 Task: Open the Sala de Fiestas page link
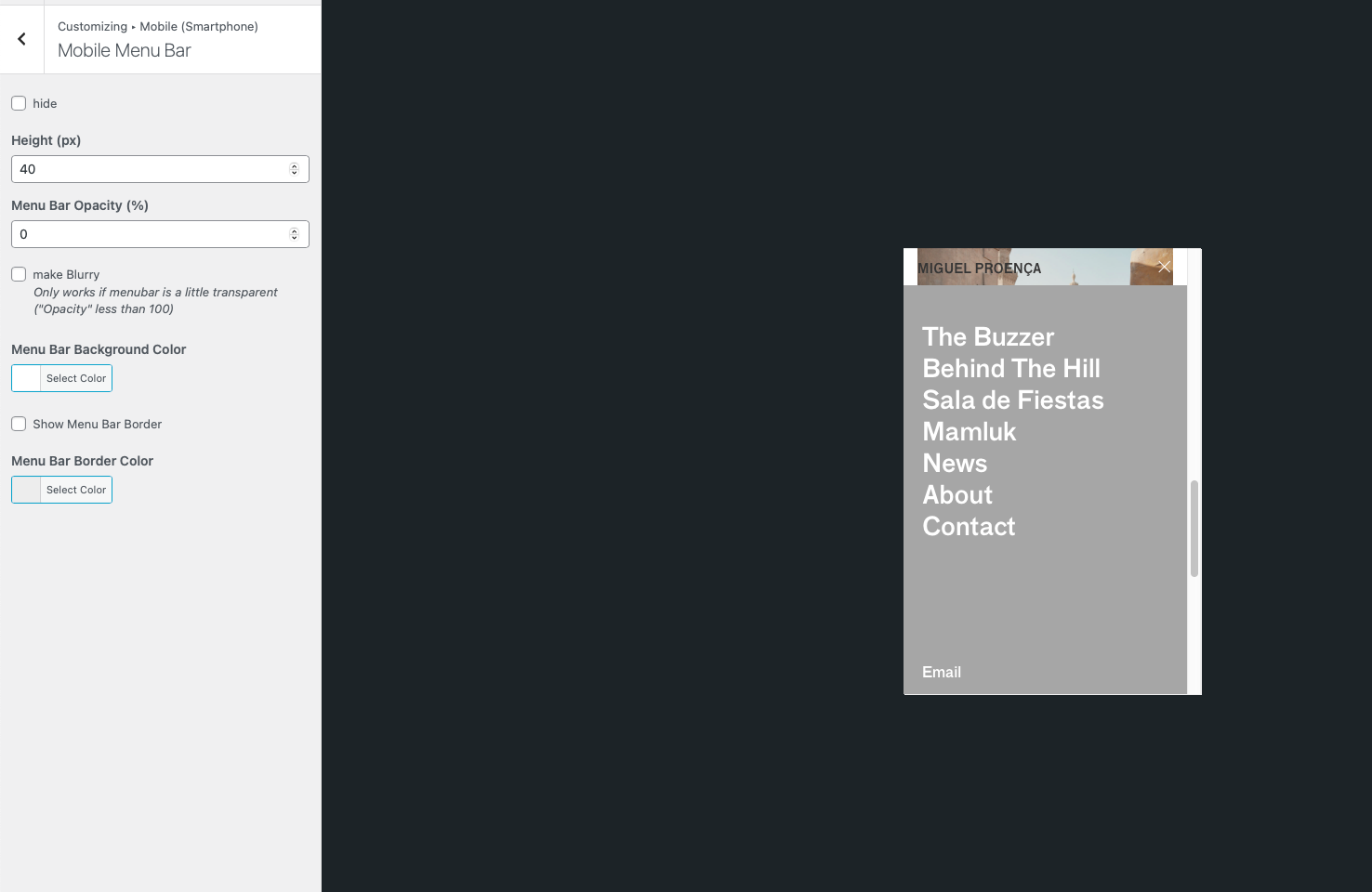[1012, 400]
